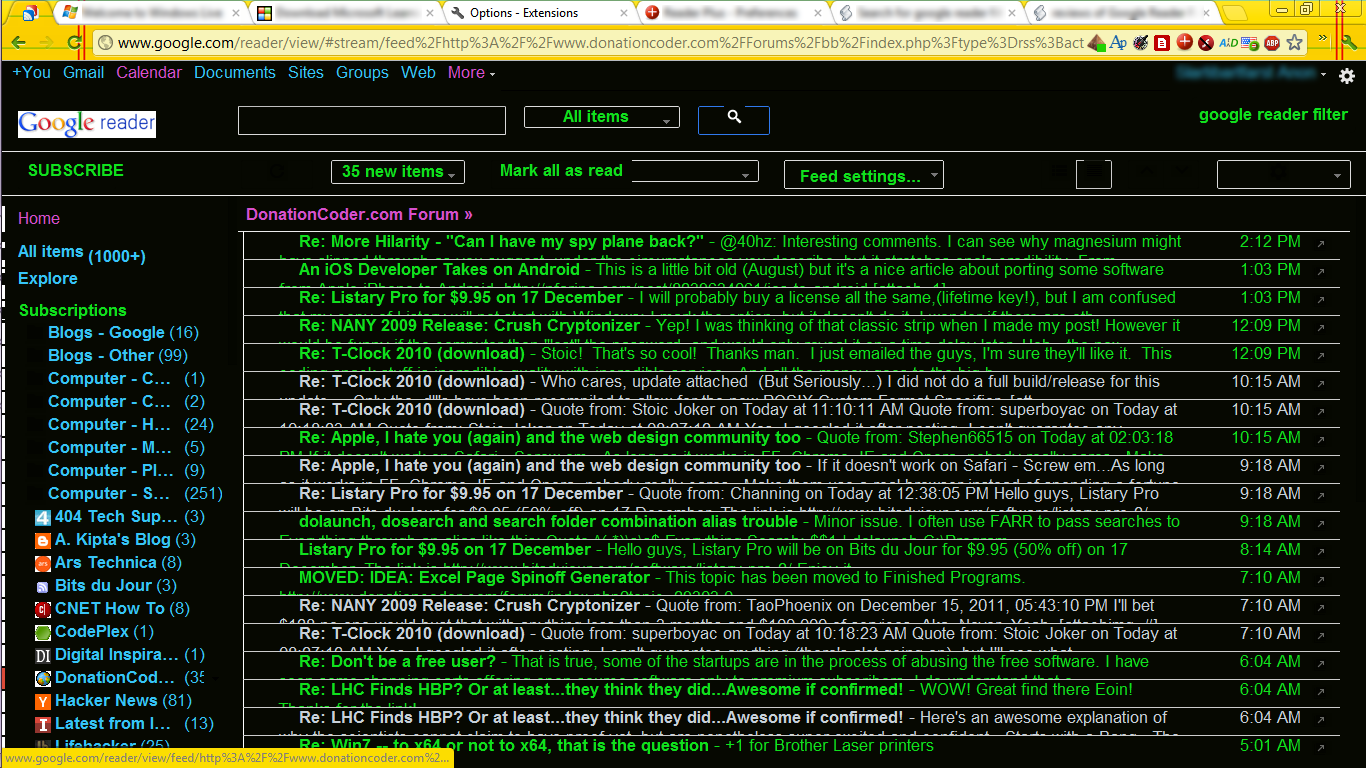The image size is (1366, 768).
Task: Click the Blogger icon for A. Kipta's Blog
Action: [42, 541]
